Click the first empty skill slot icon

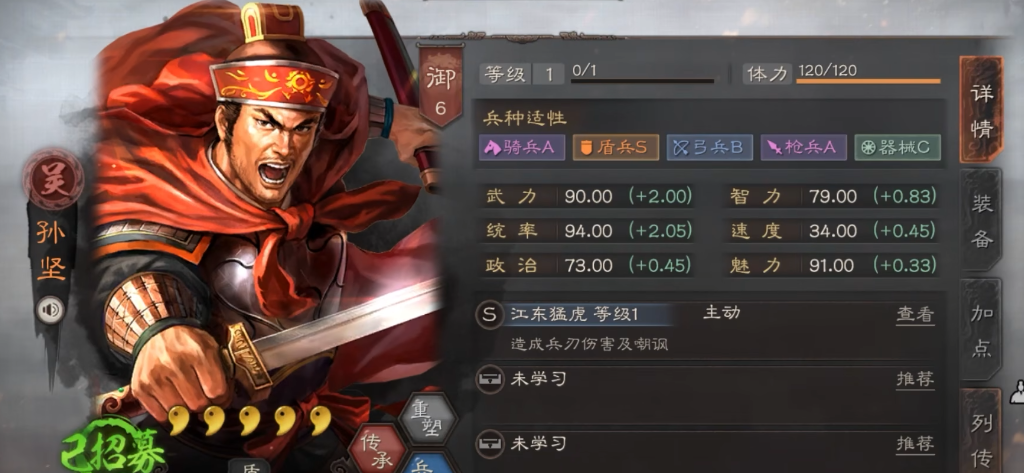tap(490, 379)
